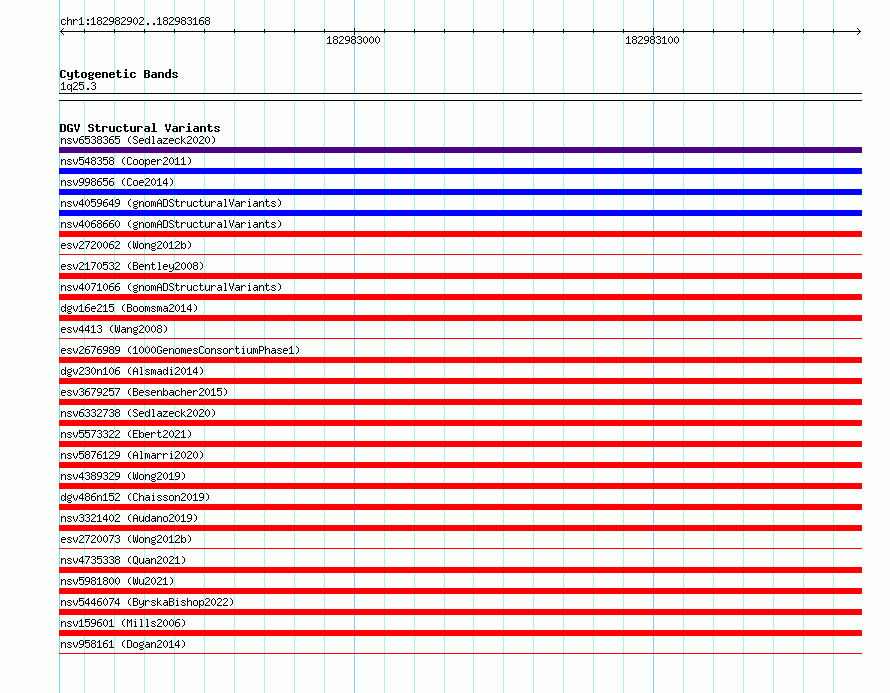Click nsv5981800 (Wu2021) label
The image size is (890, 693).
117,581
